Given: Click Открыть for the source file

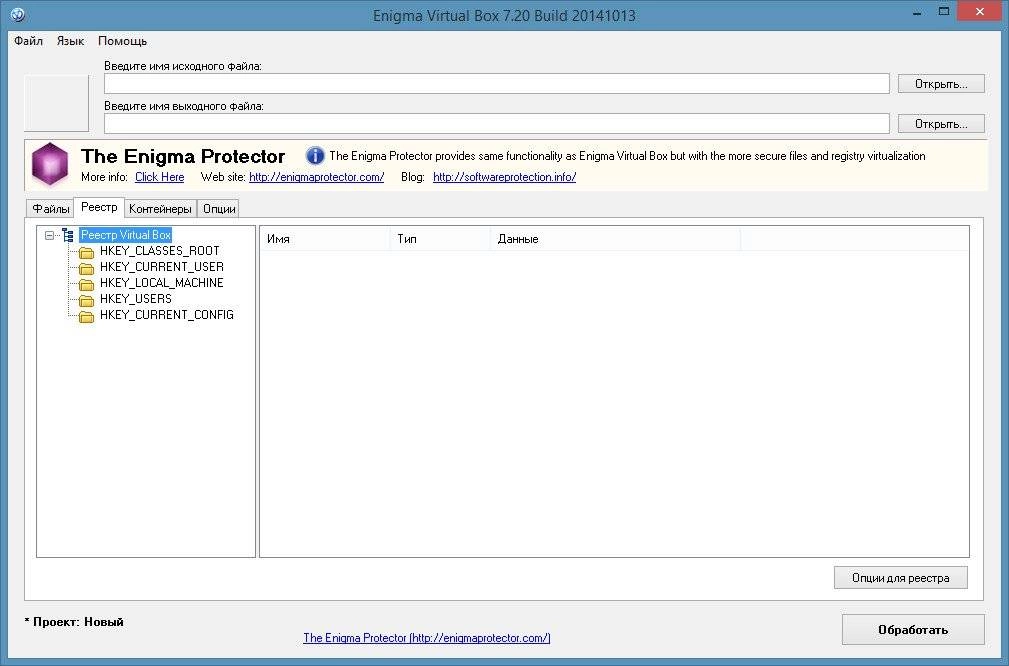Looking at the screenshot, I should 941,84.
